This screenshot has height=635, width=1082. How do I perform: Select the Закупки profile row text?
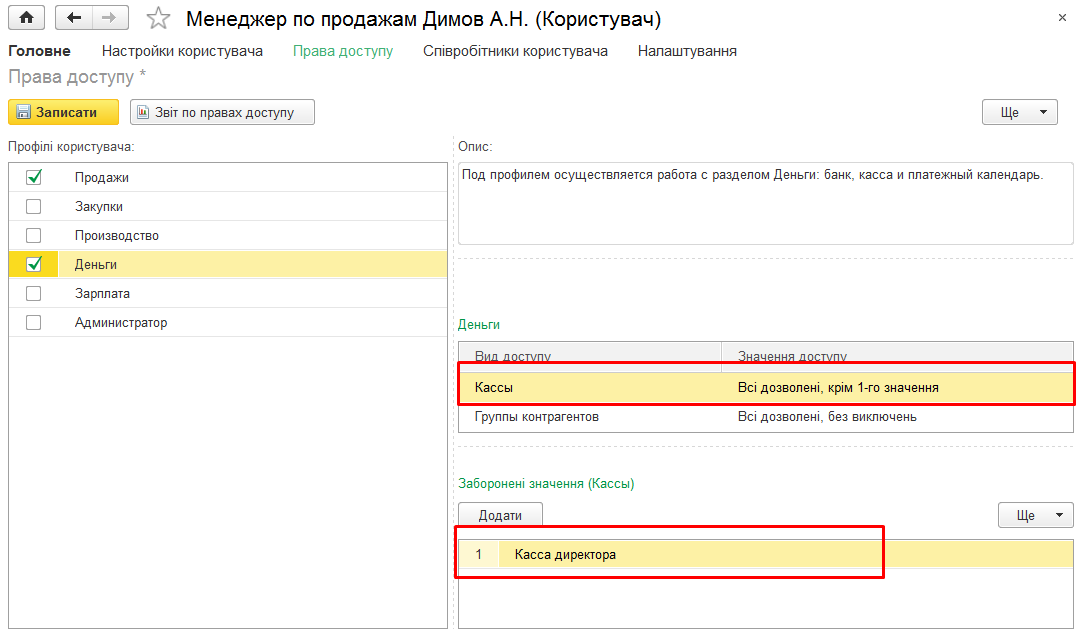[99, 206]
